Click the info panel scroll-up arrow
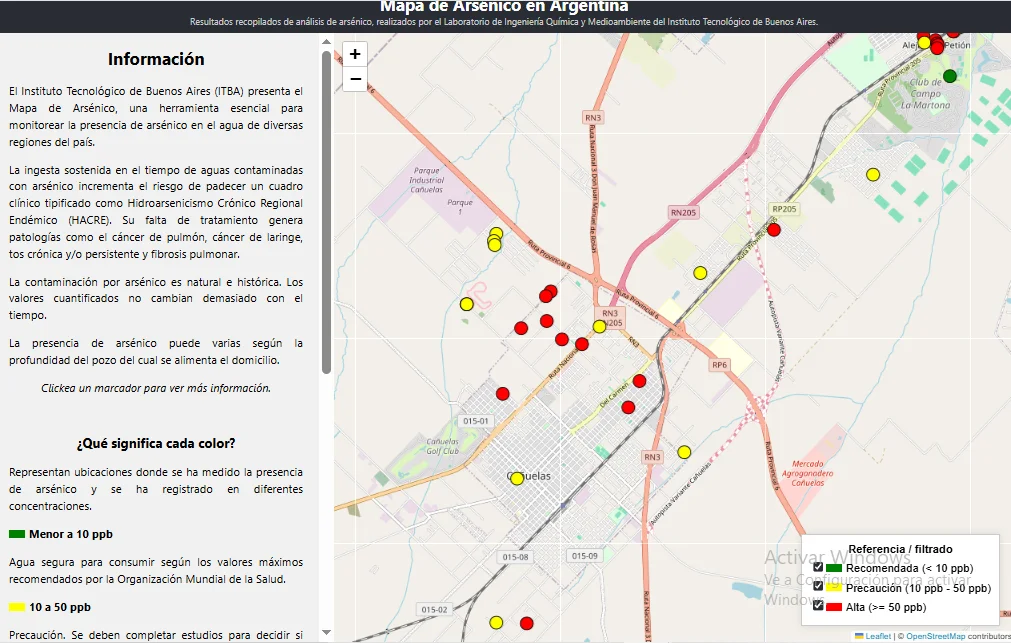 pyautogui.click(x=326, y=42)
